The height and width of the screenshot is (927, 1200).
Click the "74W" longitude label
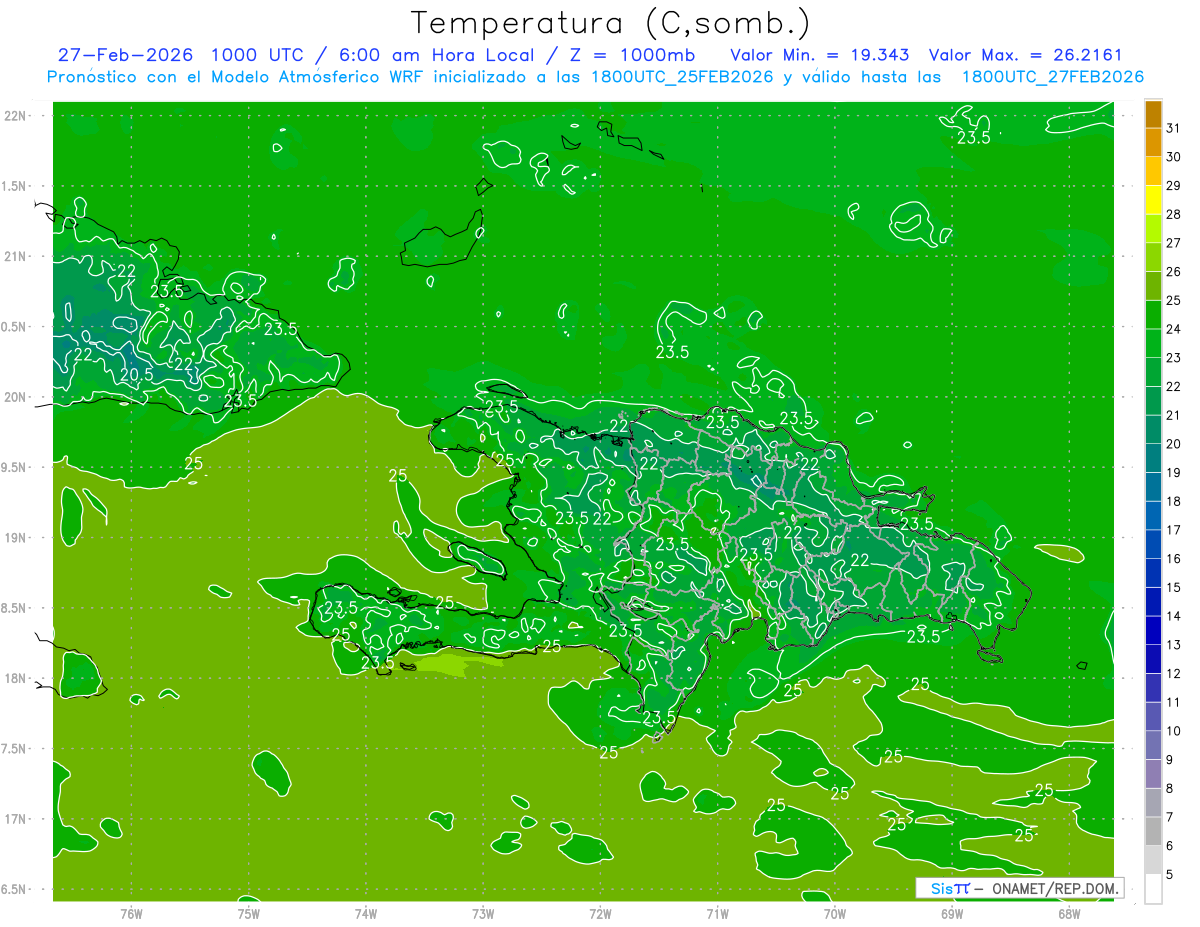pyautogui.click(x=365, y=913)
